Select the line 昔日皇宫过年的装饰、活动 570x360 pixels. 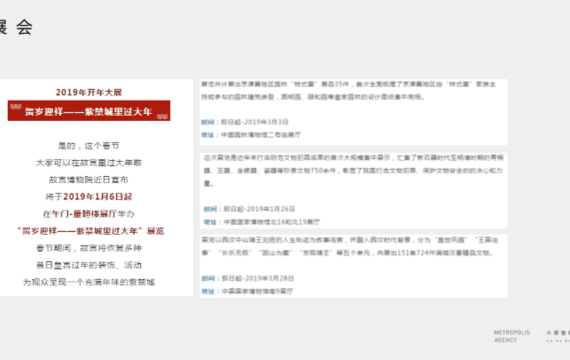(89, 265)
